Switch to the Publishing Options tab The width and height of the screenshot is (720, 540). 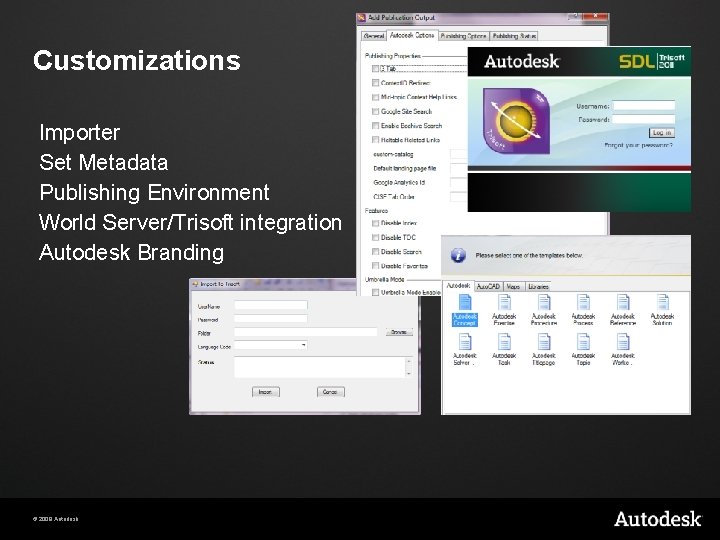click(463, 36)
